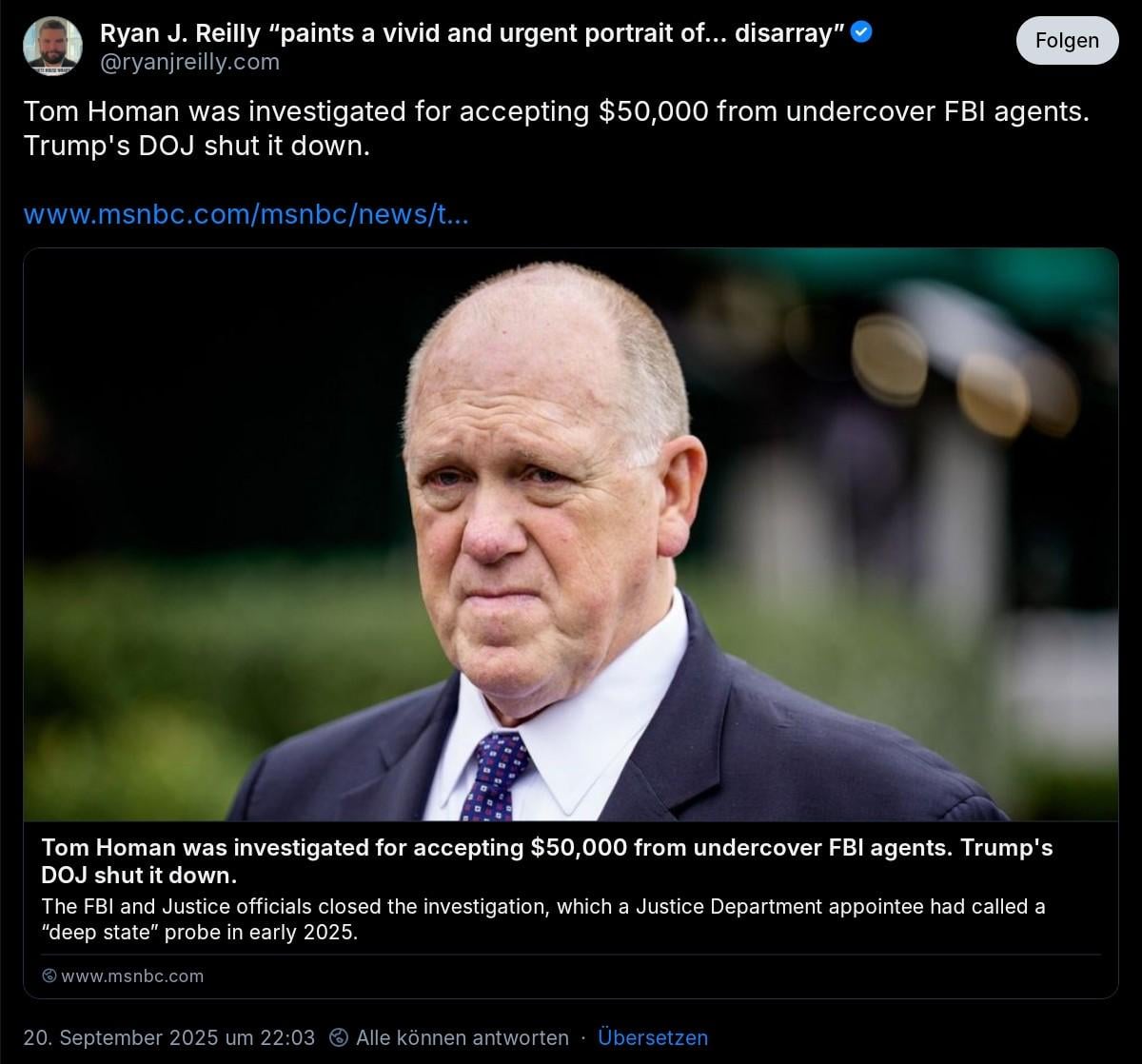Screen dimensions: 1142x1064
Task: Open the Tom Homan photo in link card
Action: (571, 535)
